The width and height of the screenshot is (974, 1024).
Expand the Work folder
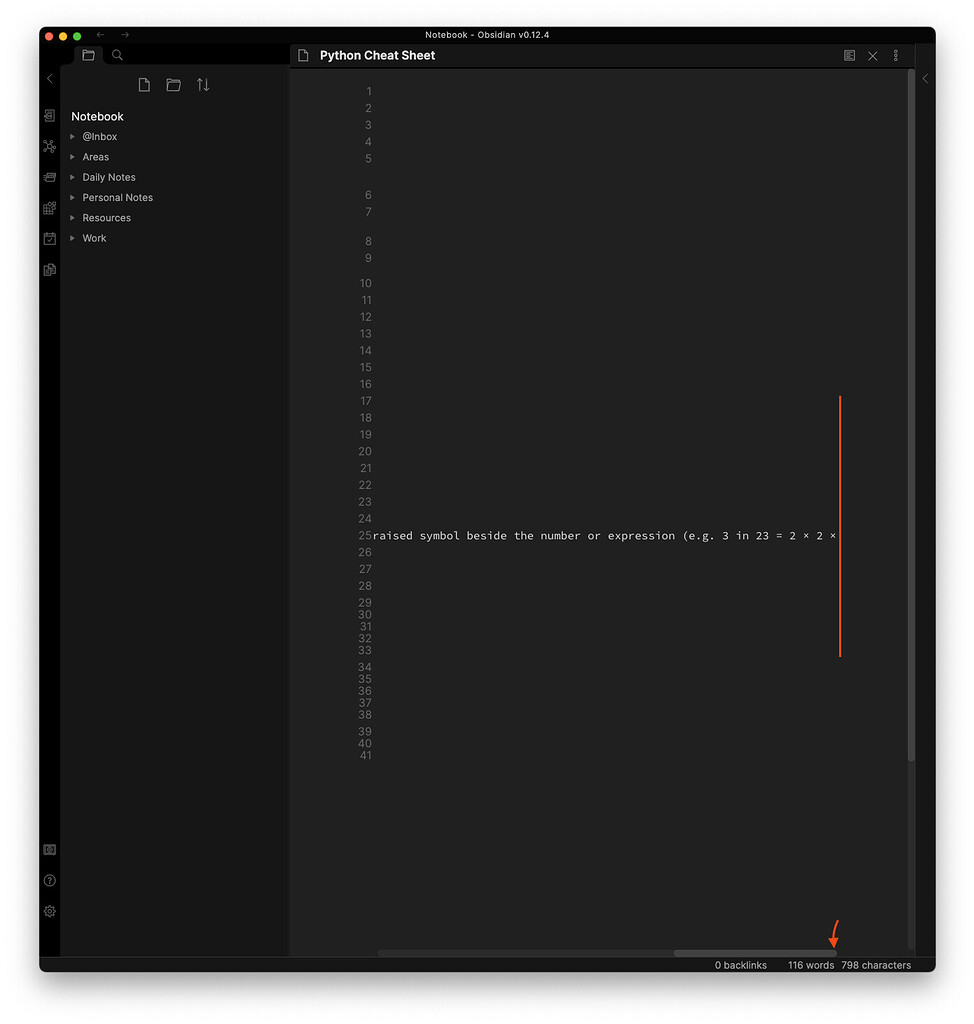click(71, 238)
